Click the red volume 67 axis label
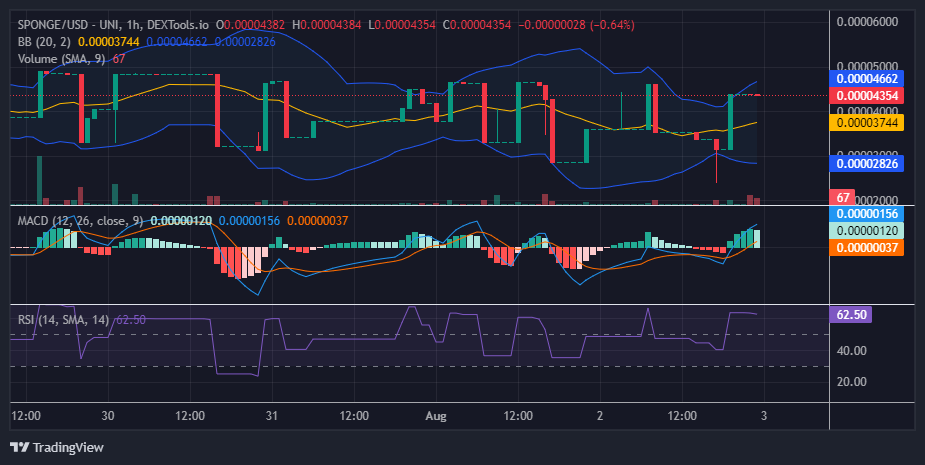 842,198
